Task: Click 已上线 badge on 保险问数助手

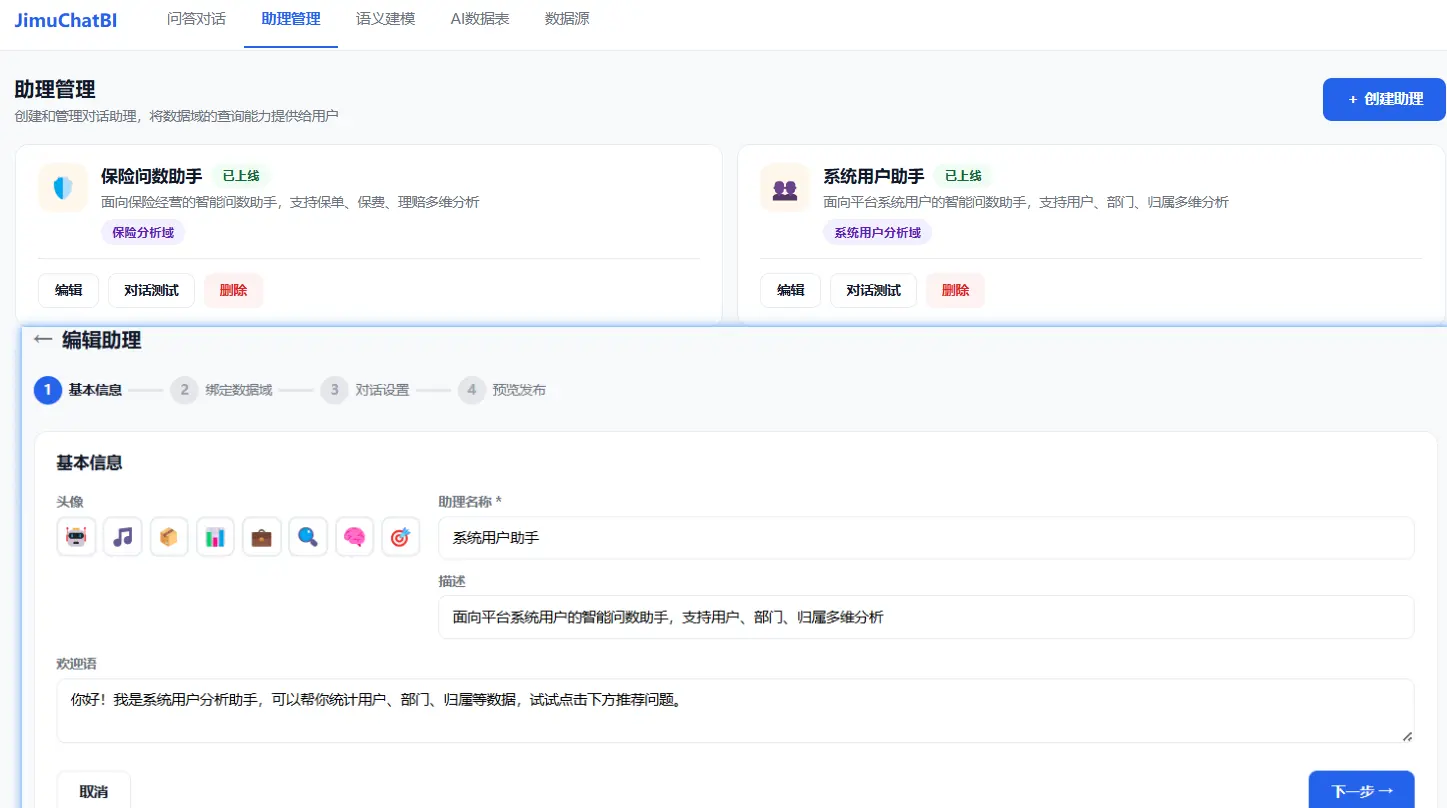Action: pos(241,176)
